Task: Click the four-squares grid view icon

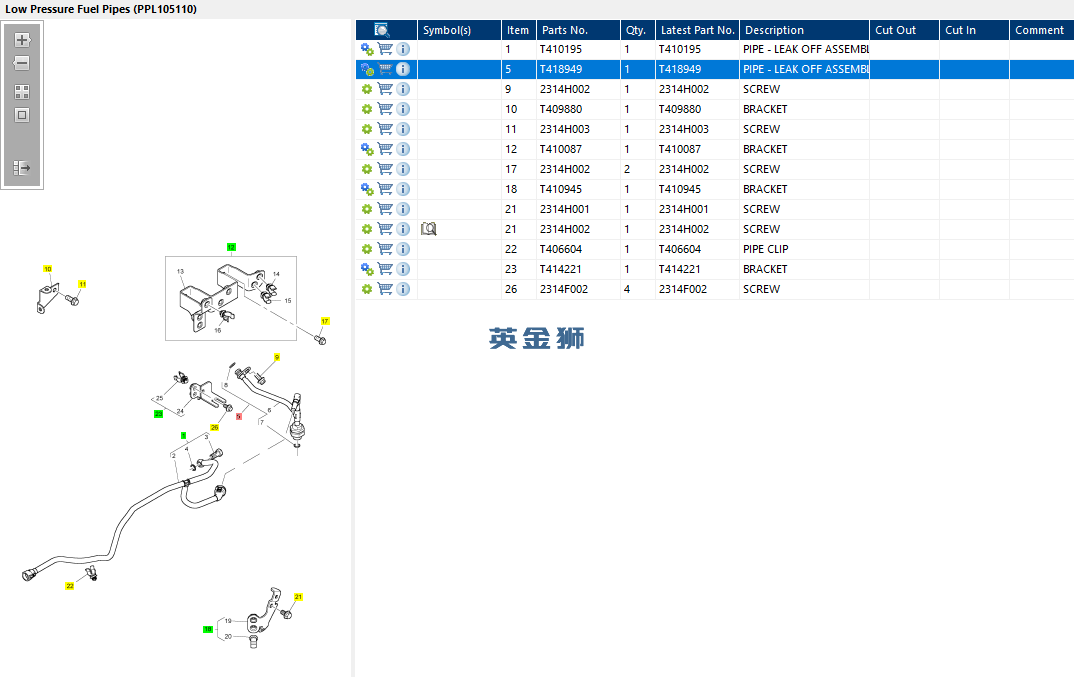Action: click(x=22, y=92)
